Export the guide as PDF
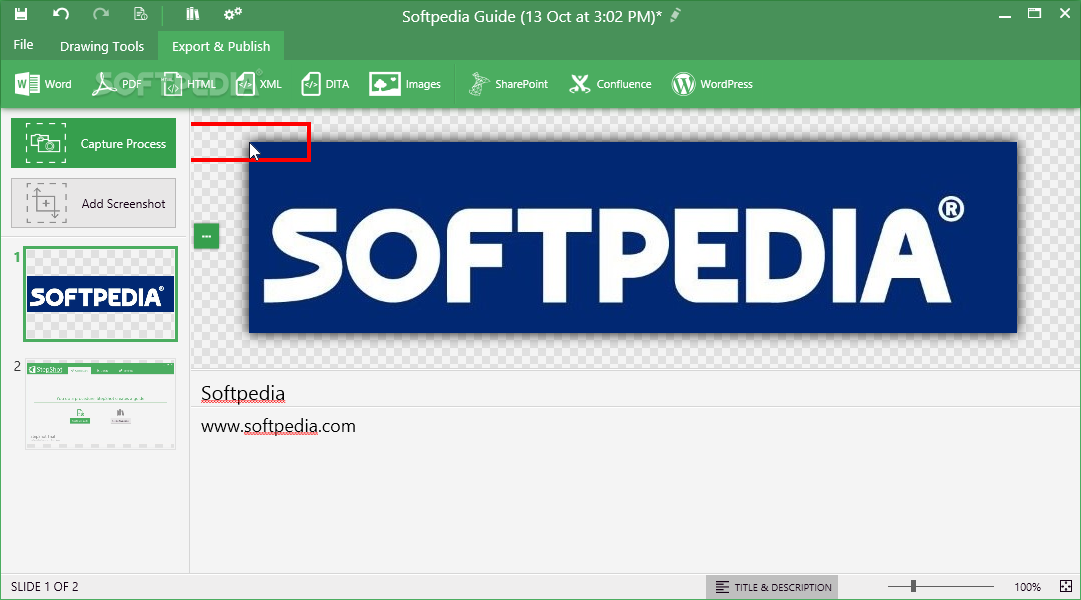Viewport: 1081px width, 600px height. (x=117, y=84)
